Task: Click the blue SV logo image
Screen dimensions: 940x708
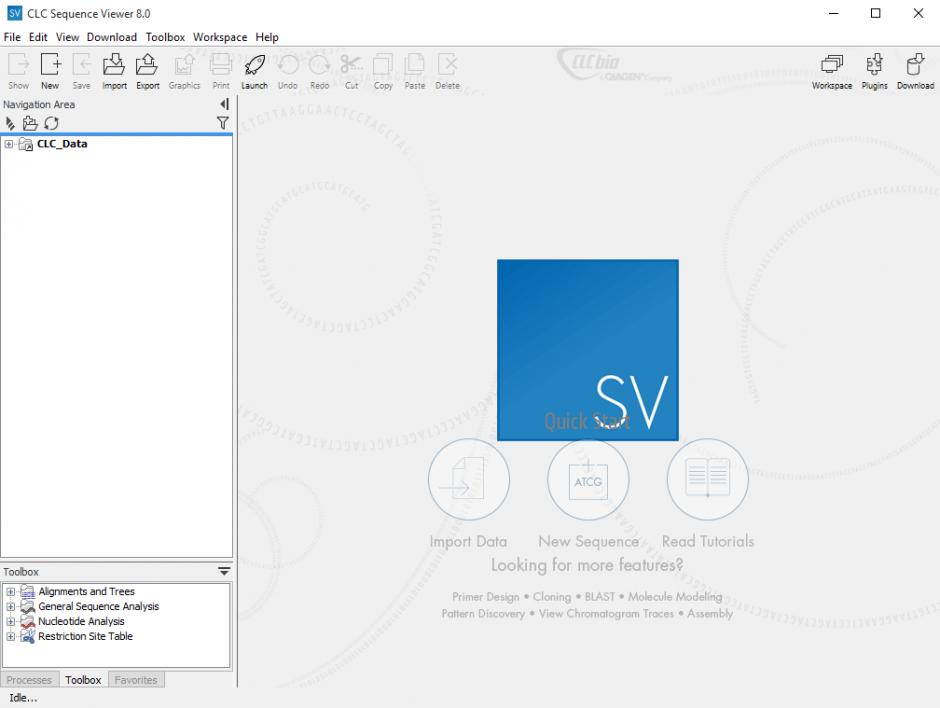Action: pyautogui.click(x=588, y=350)
